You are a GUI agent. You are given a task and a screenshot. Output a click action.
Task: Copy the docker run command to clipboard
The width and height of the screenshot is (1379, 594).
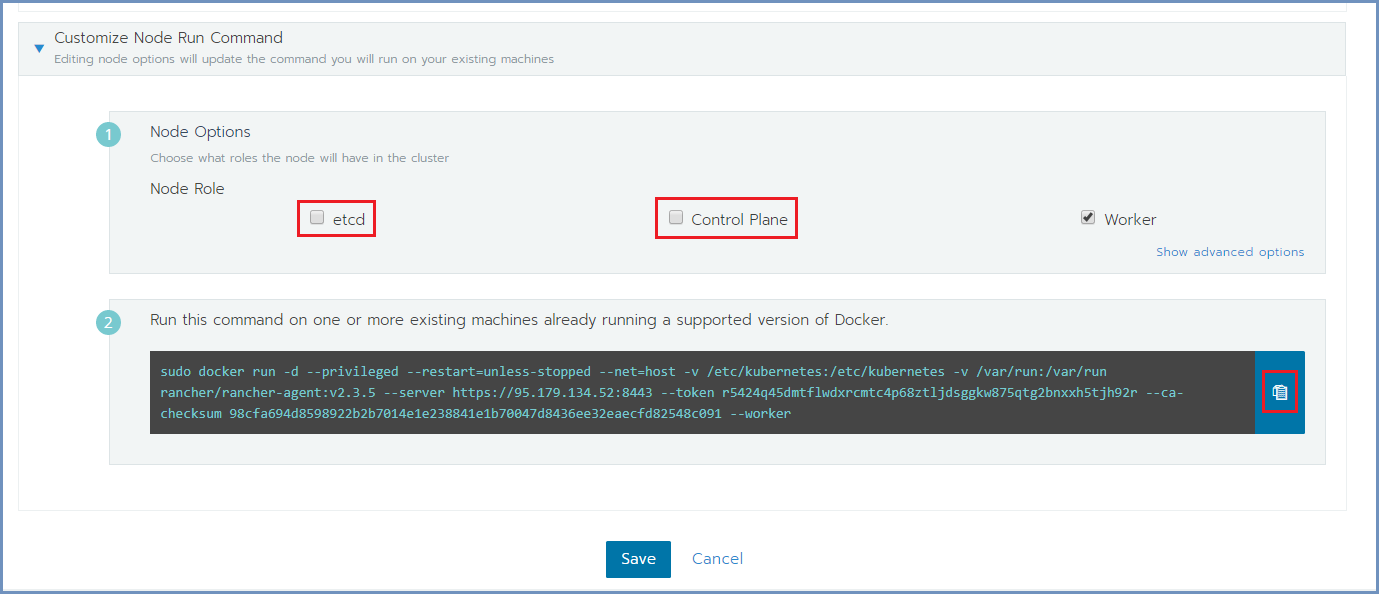(1279, 392)
